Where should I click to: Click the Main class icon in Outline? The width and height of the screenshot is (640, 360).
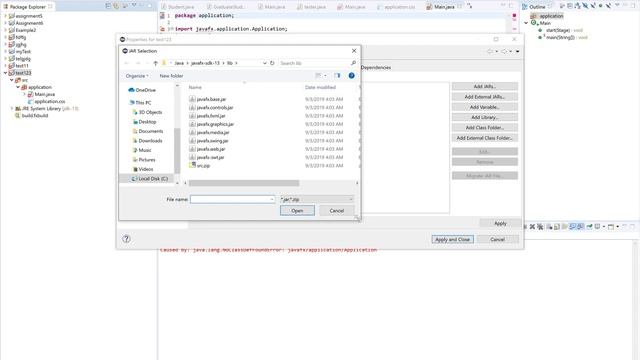pyautogui.click(x=533, y=23)
